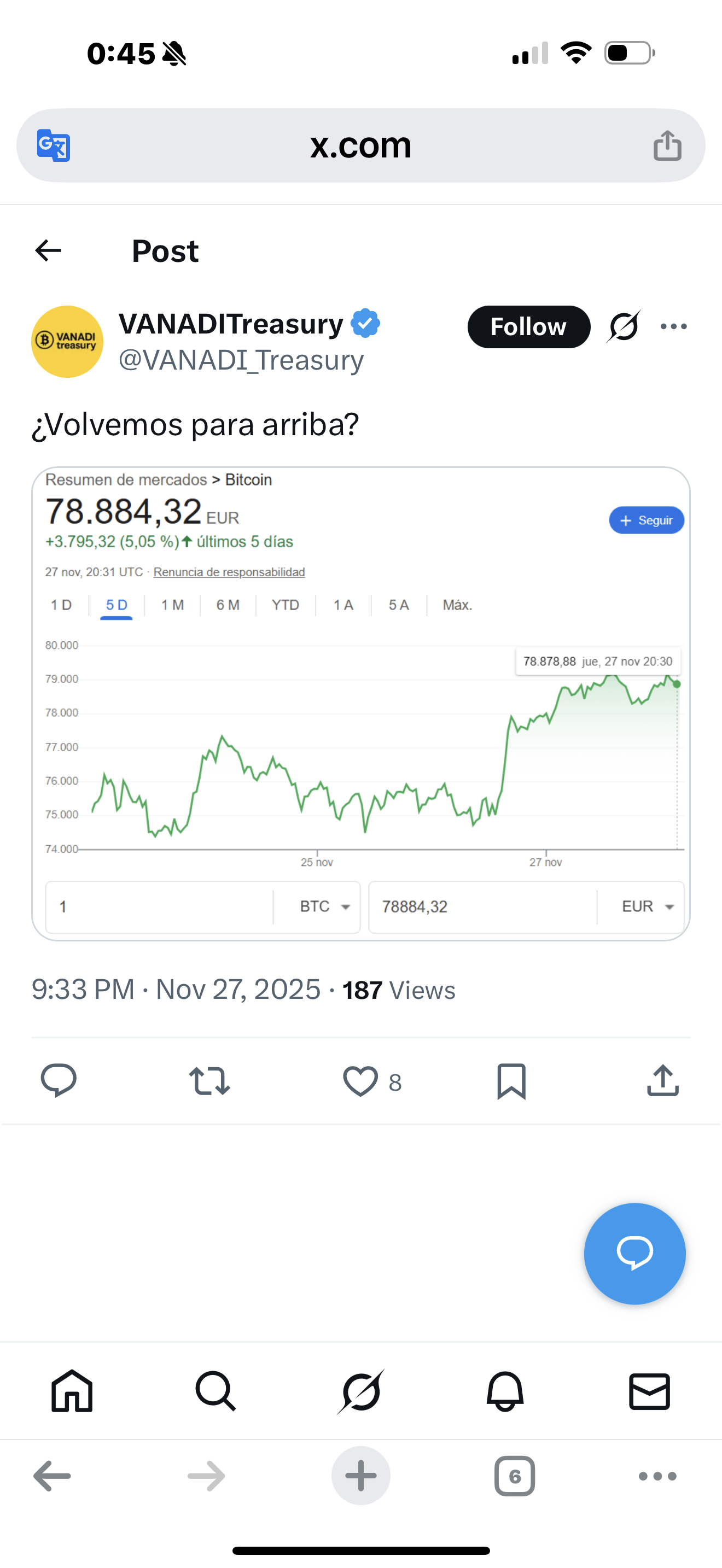722x1568 pixels.
Task: Open the Grok icon beside Follow
Action: point(624,327)
